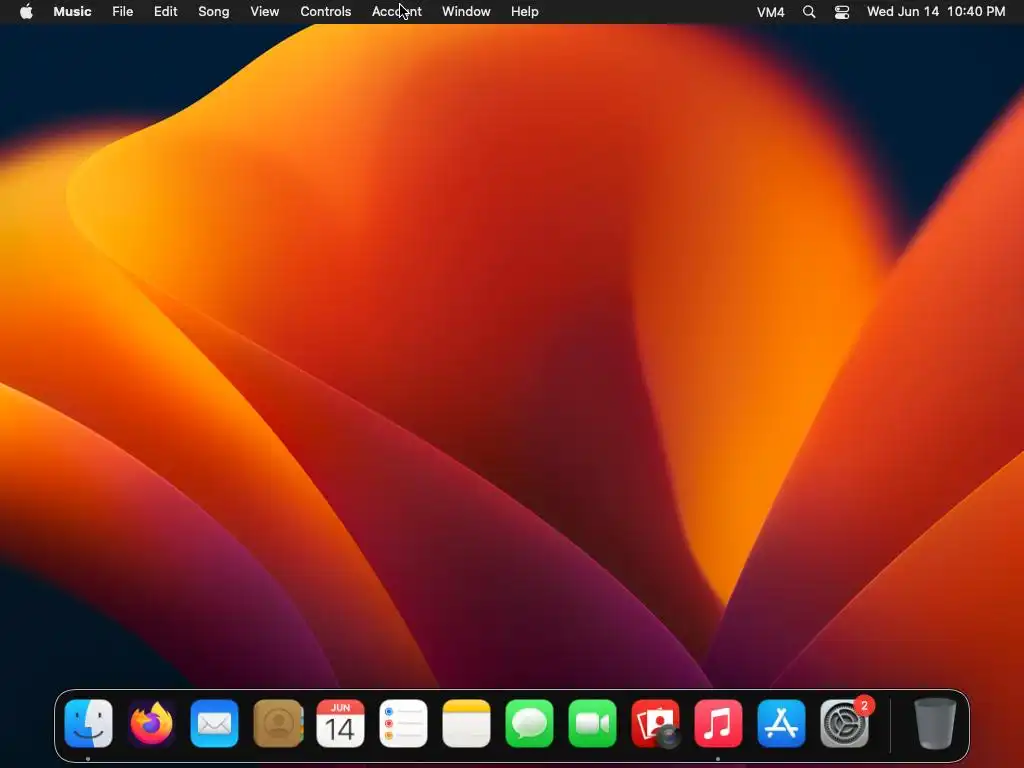
Task: Open the Edit menu
Action: (165, 12)
